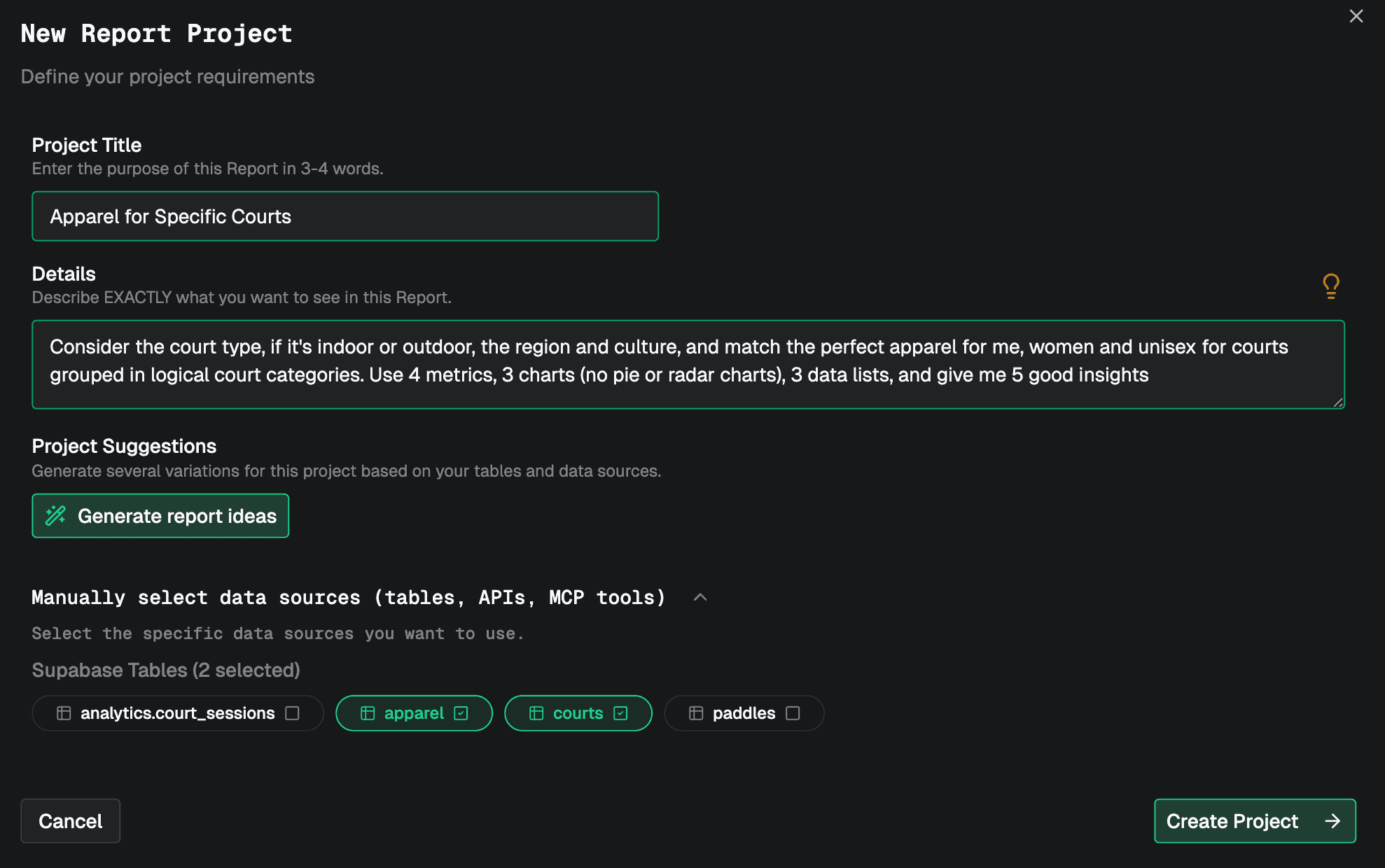Click the arrow icon on Create Project
Image resolution: width=1385 pixels, height=868 pixels.
pos(1332,821)
